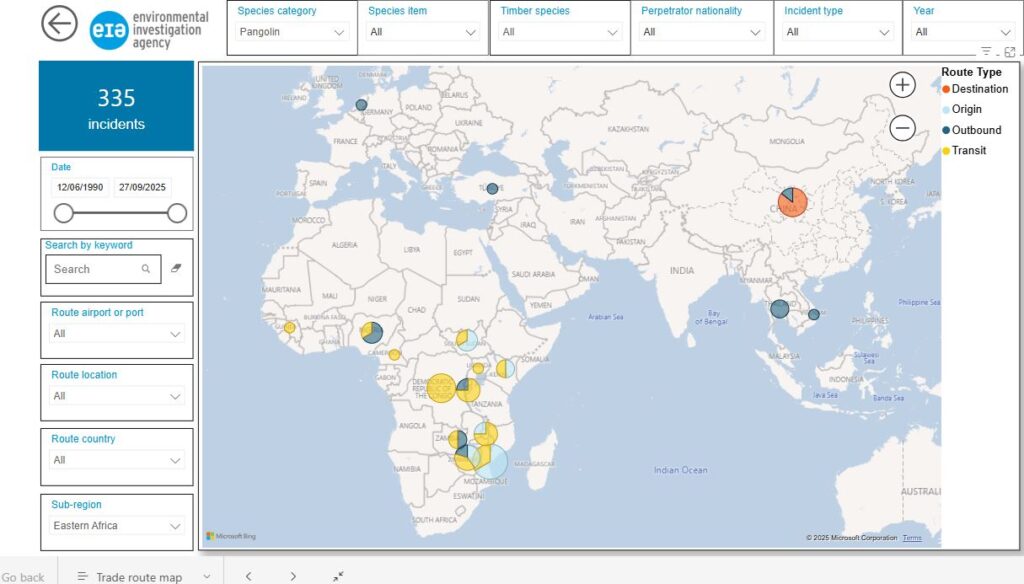Toggle Transit in Route Type legend
Screen dimensions: 1024x584
[x=968, y=150]
